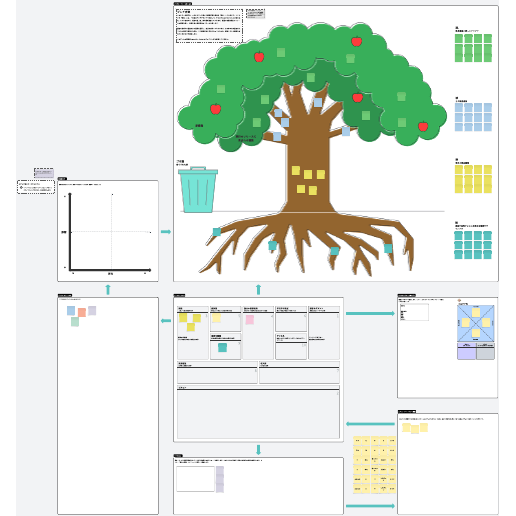
Task: Click the yellow table of small notes
Action: [x=374, y=465]
